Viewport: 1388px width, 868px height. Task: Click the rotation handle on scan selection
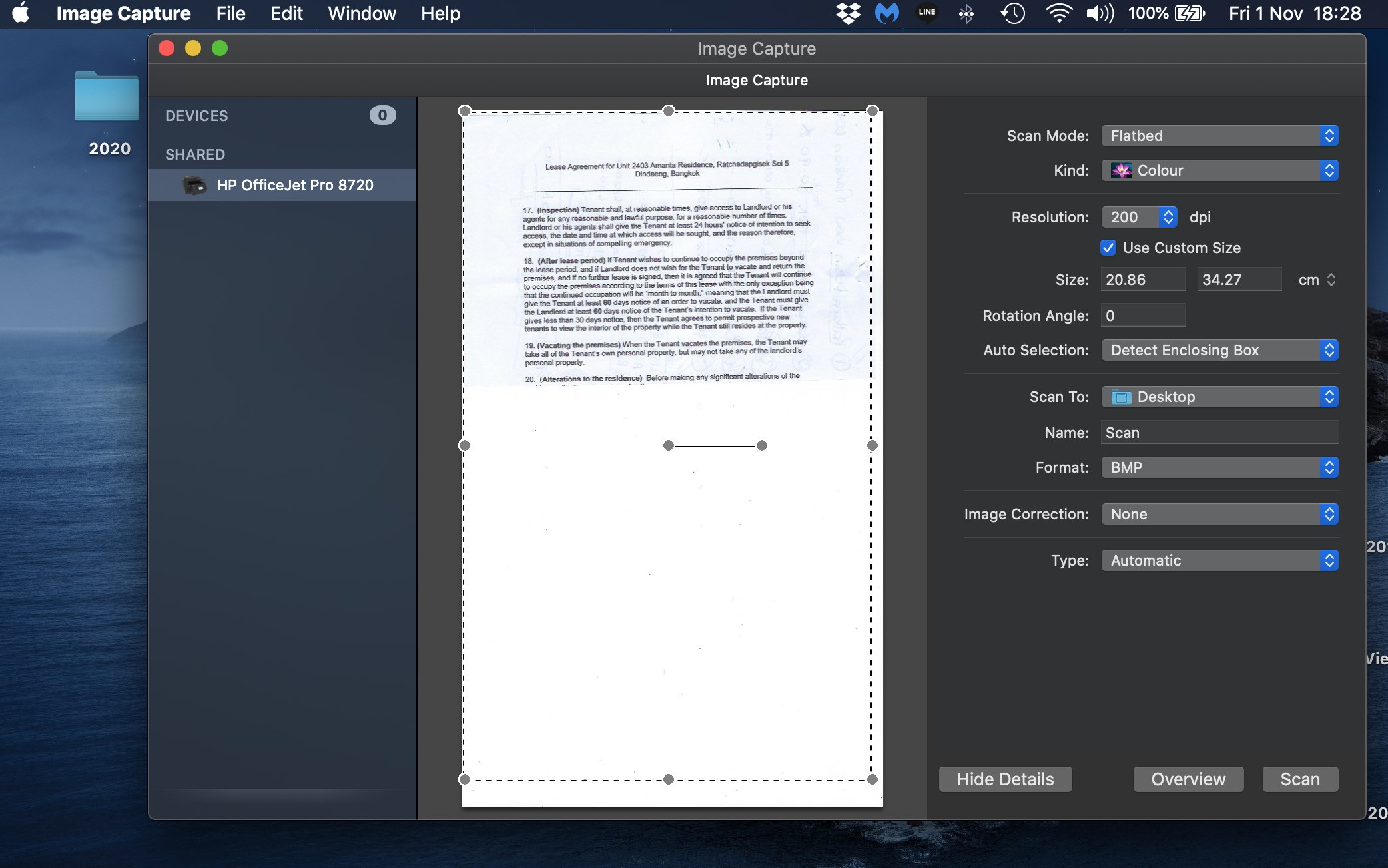click(762, 445)
